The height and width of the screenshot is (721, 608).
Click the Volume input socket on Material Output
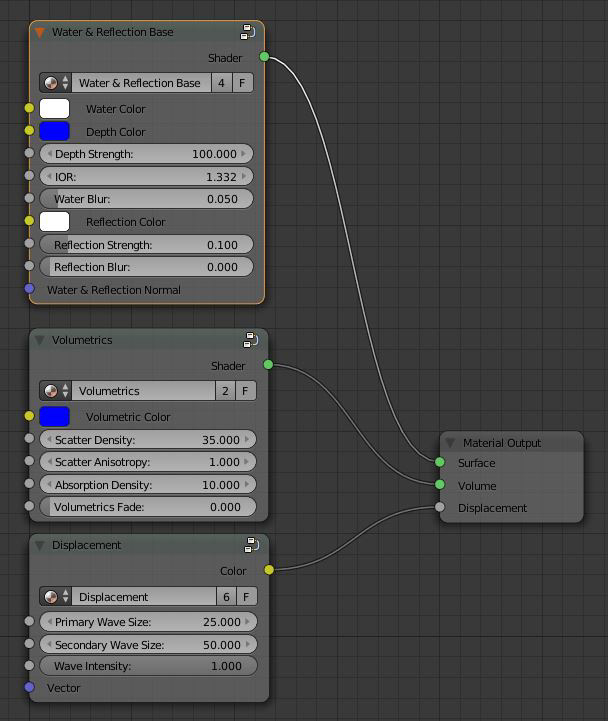tap(440, 484)
